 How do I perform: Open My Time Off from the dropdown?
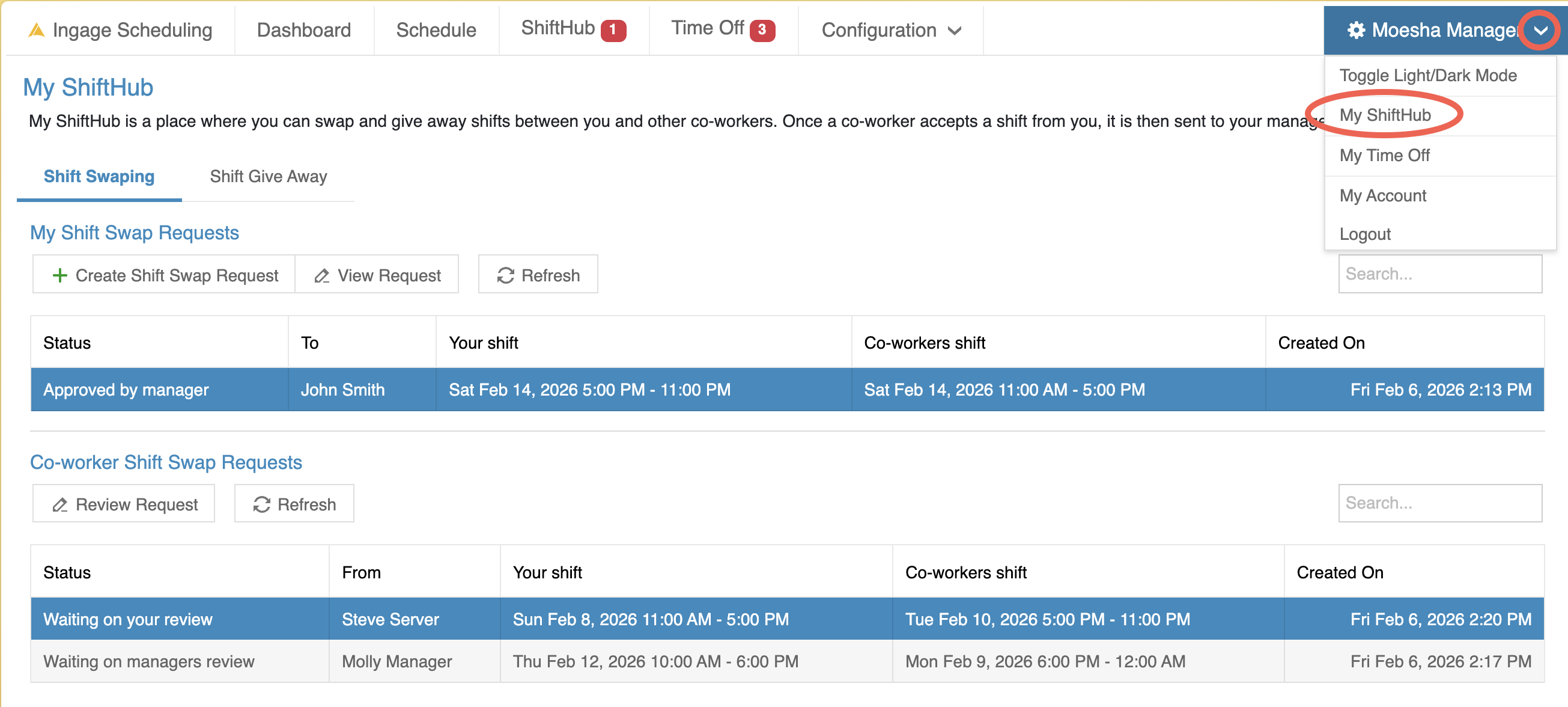coord(1384,155)
